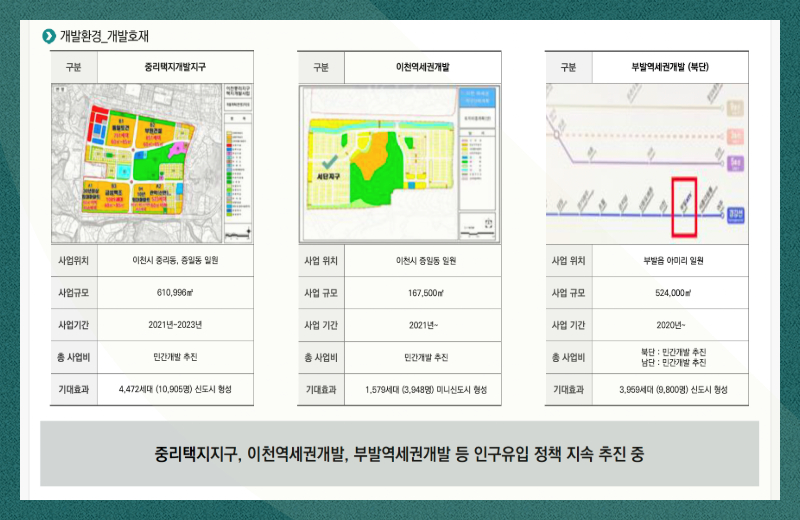Viewport: 800px width, 520px height.
Task: Open the 중리택지개발지구 land-use map image
Action: 152,163
